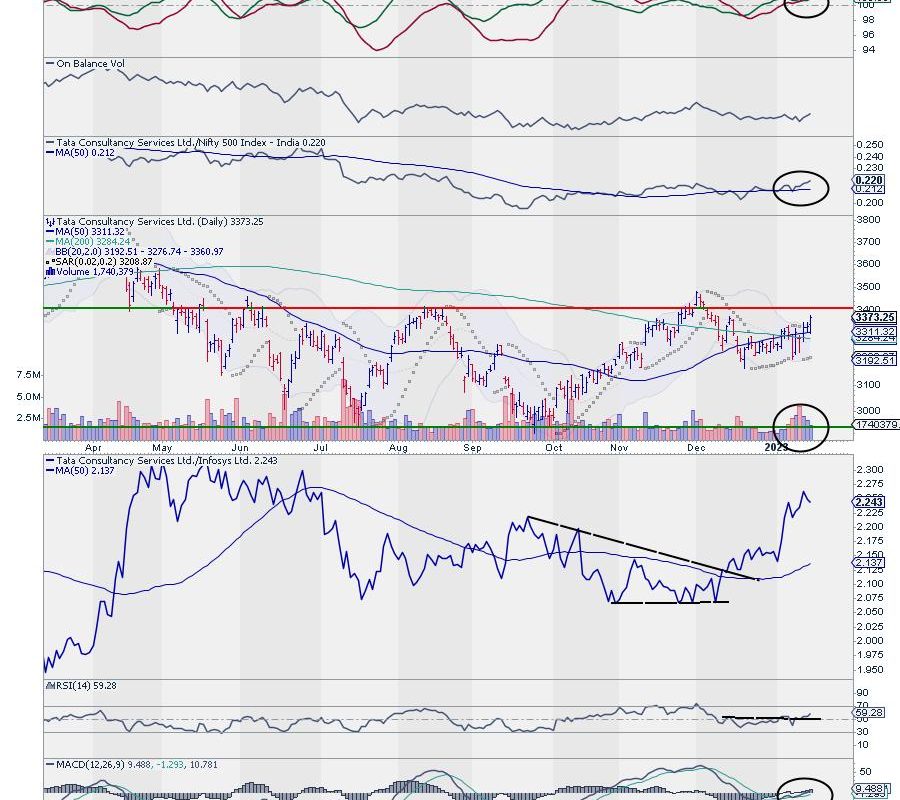Click the 'May' month label on time axis
The width and height of the screenshot is (900, 800).
(x=162, y=448)
